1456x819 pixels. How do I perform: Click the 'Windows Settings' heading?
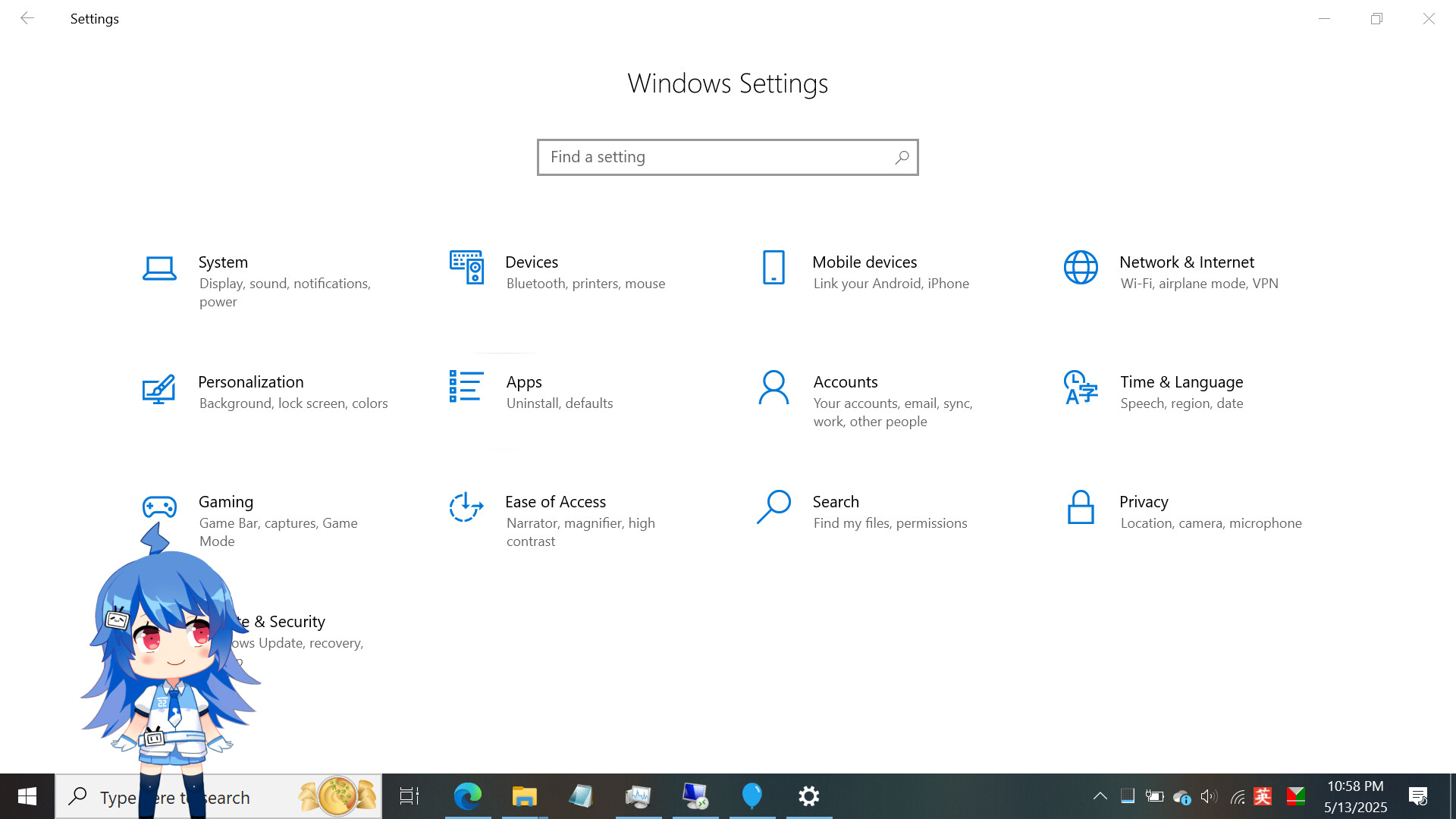(728, 83)
